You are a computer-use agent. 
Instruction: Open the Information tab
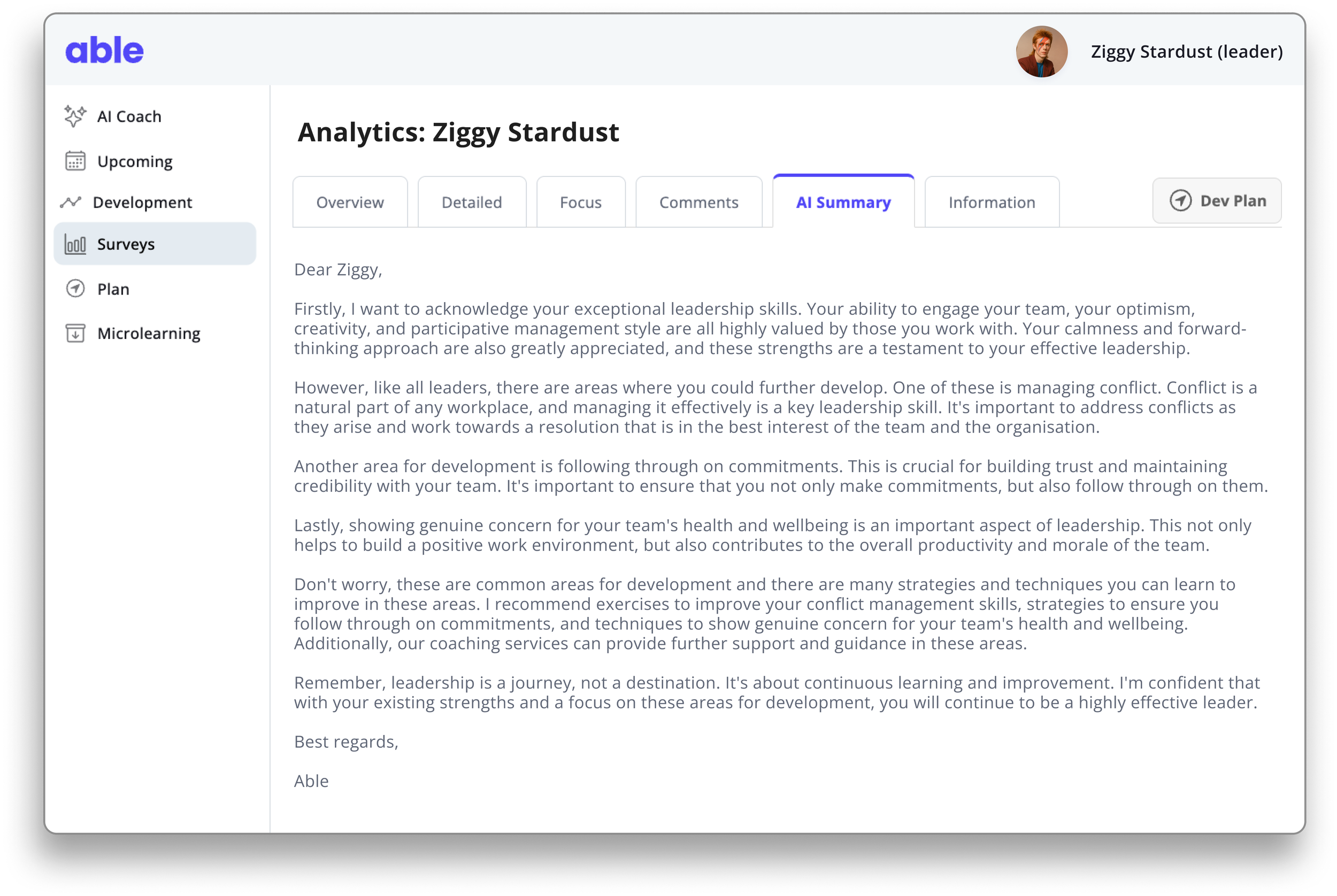pyautogui.click(x=992, y=202)
